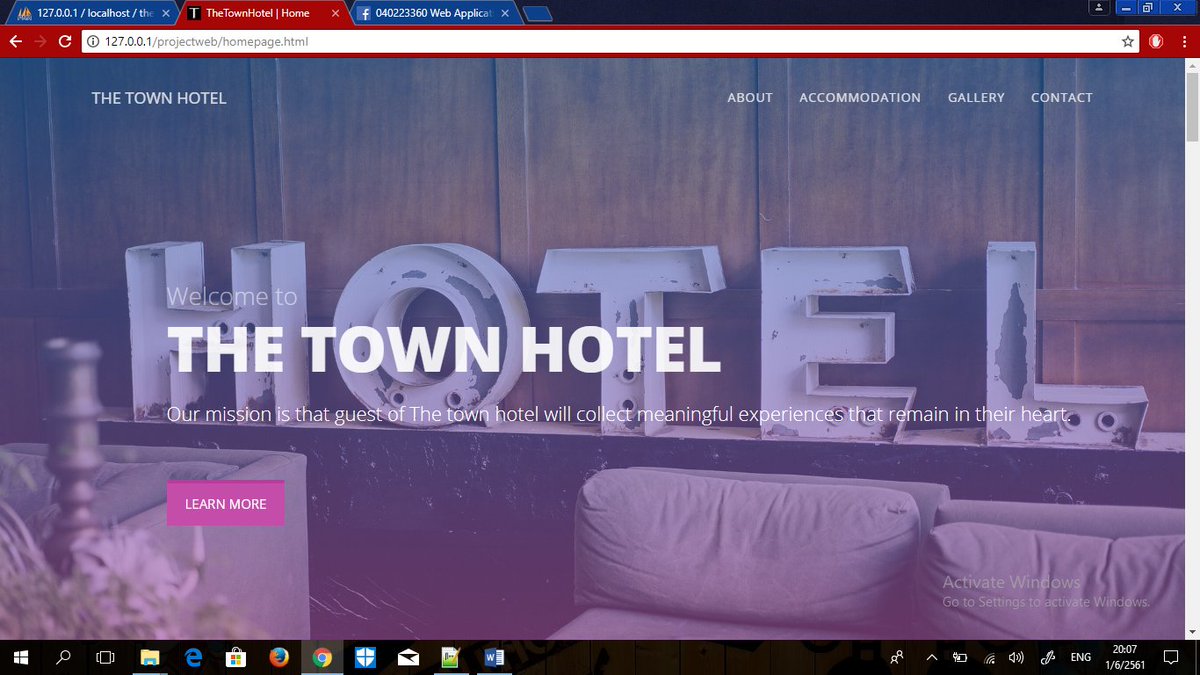
Task: Switch to the 040223360 Web Application tab
Action: pos(430,13)
